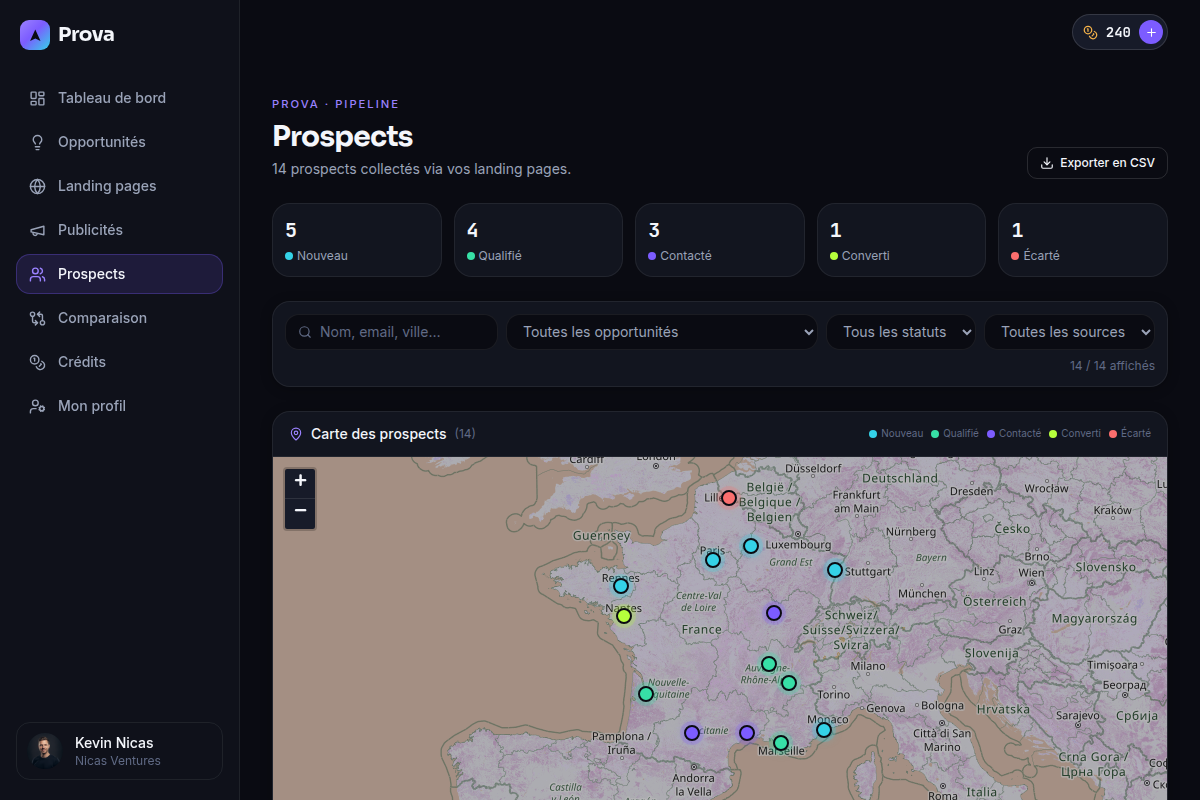Image resolution: width=1200 pixels, height=800 pixels.
Task: Select Prospects in sidebar
Action: click(x=119, y=274)
